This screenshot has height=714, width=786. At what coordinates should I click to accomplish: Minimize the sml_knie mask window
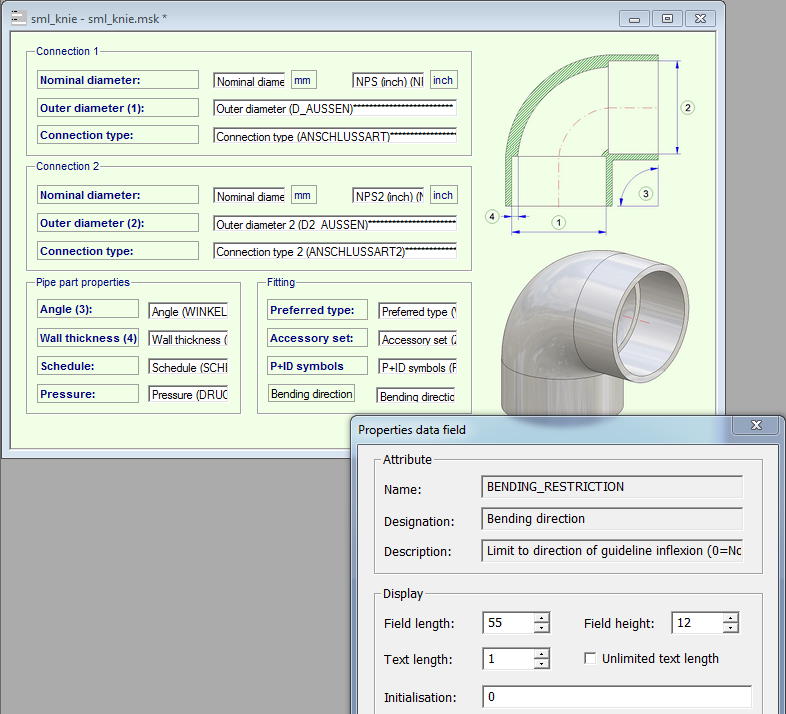[633, 18]
